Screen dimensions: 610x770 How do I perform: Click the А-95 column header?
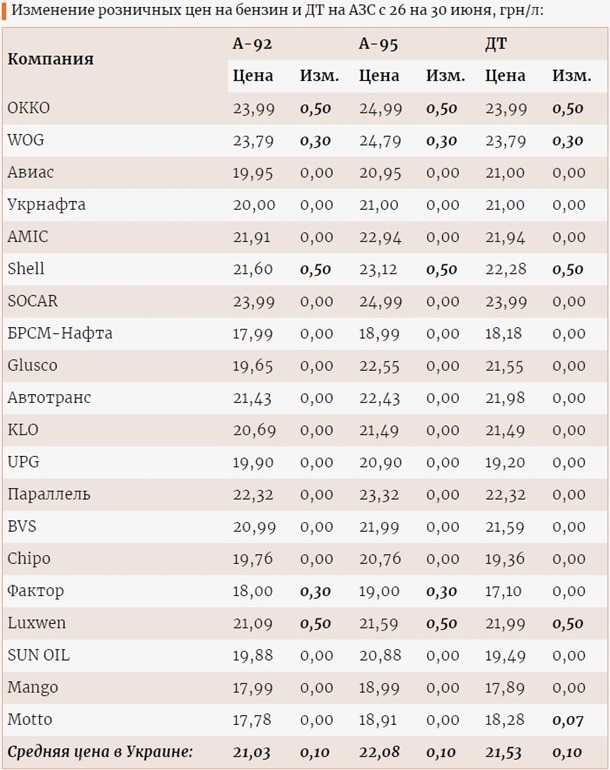pos(378,44)
